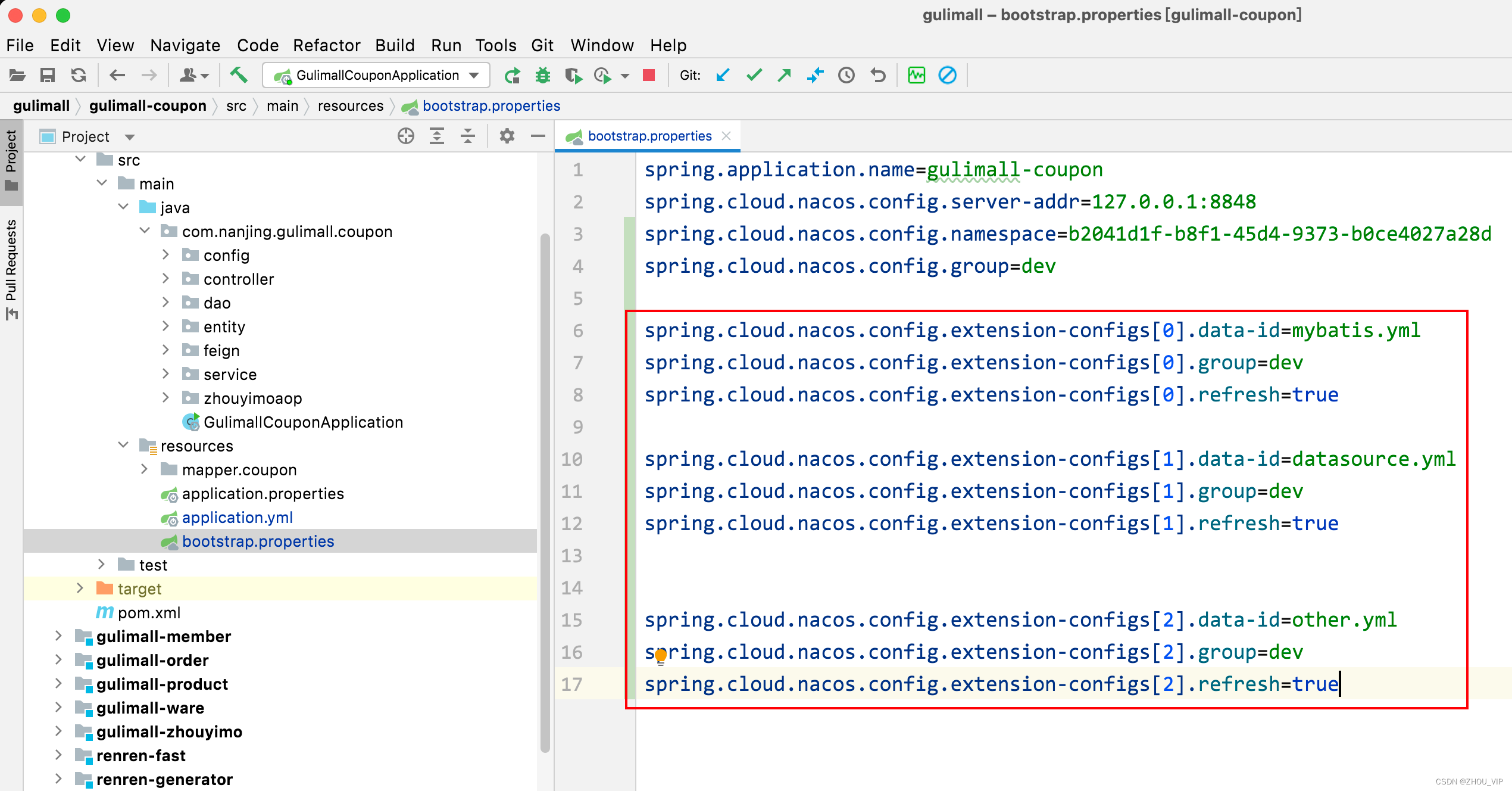This screenshot has height=791, width=1512.
Task: Select opened file with crosshair locate icon
Action: point(406,136)
